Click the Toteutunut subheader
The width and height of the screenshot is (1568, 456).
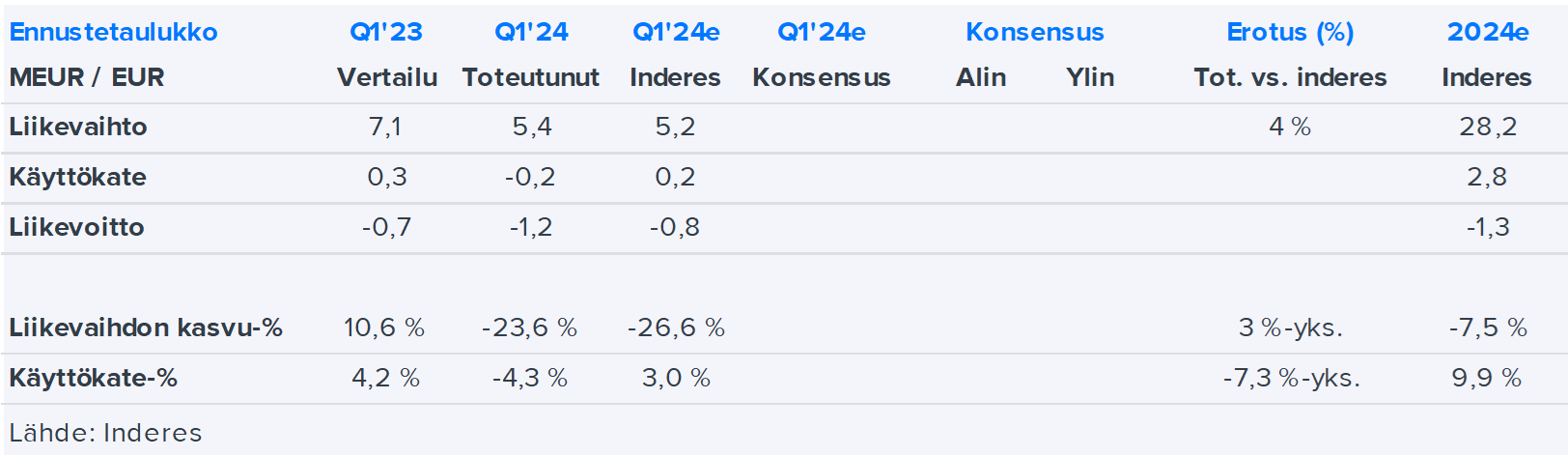tap(530, 77)
